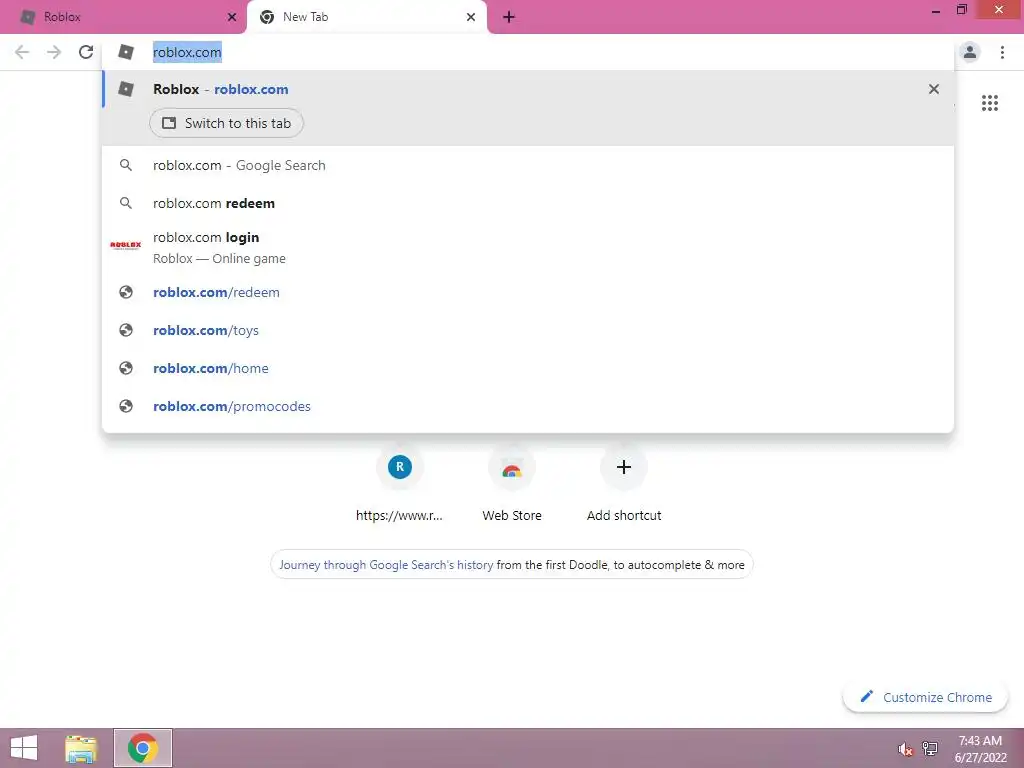Click the muted volume tray icon

(x=905, y=749)
